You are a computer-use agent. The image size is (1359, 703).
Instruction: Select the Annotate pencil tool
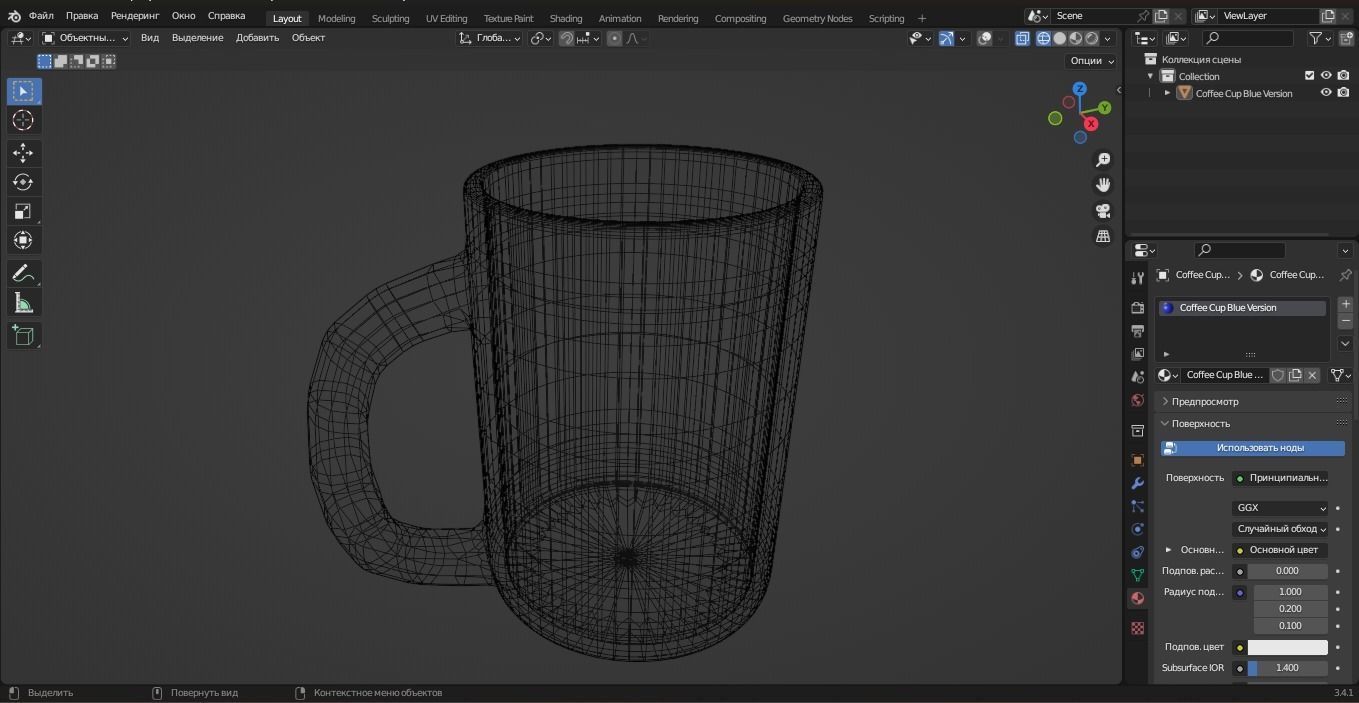23,273
